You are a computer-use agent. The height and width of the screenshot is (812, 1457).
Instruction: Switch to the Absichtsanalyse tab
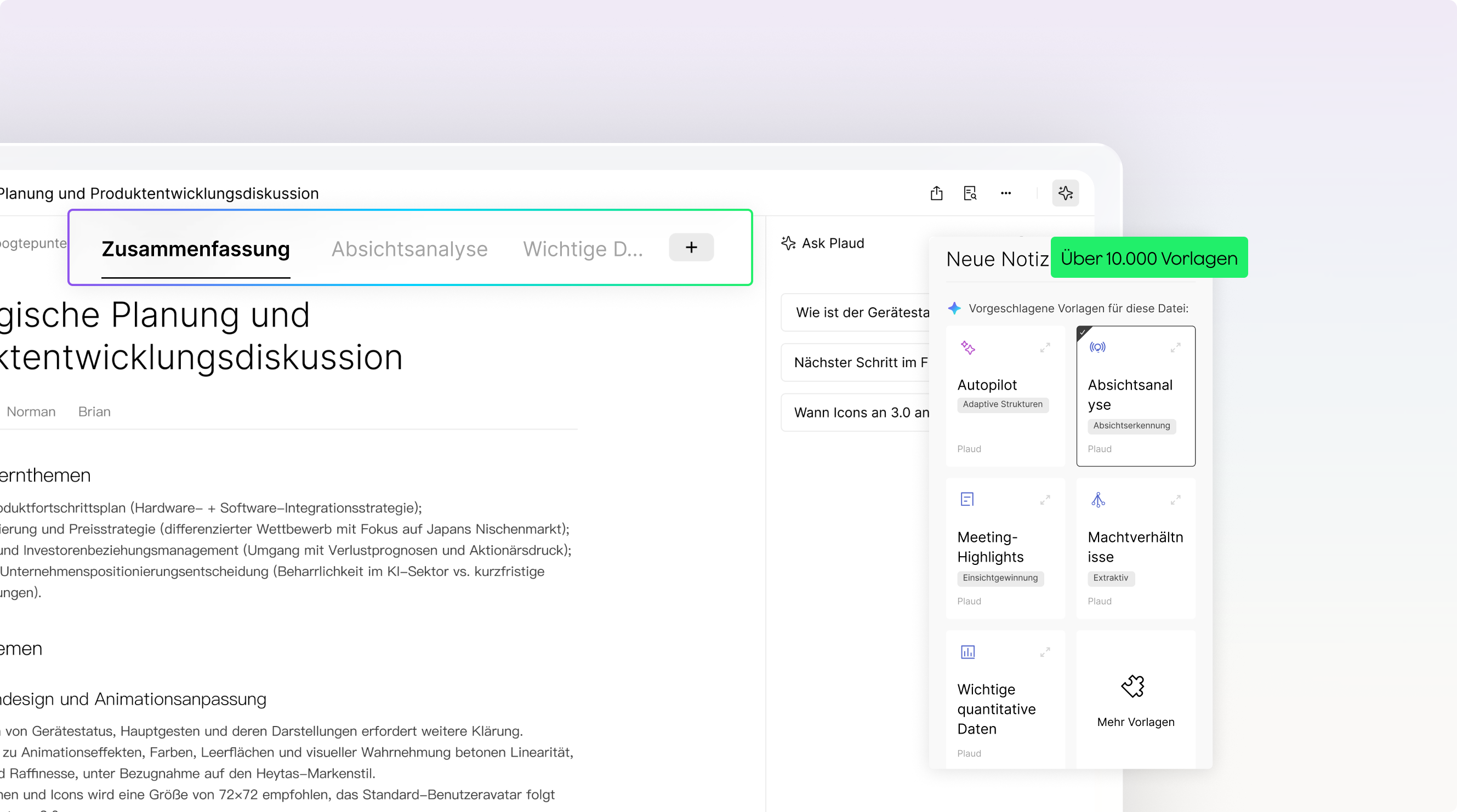409,249
